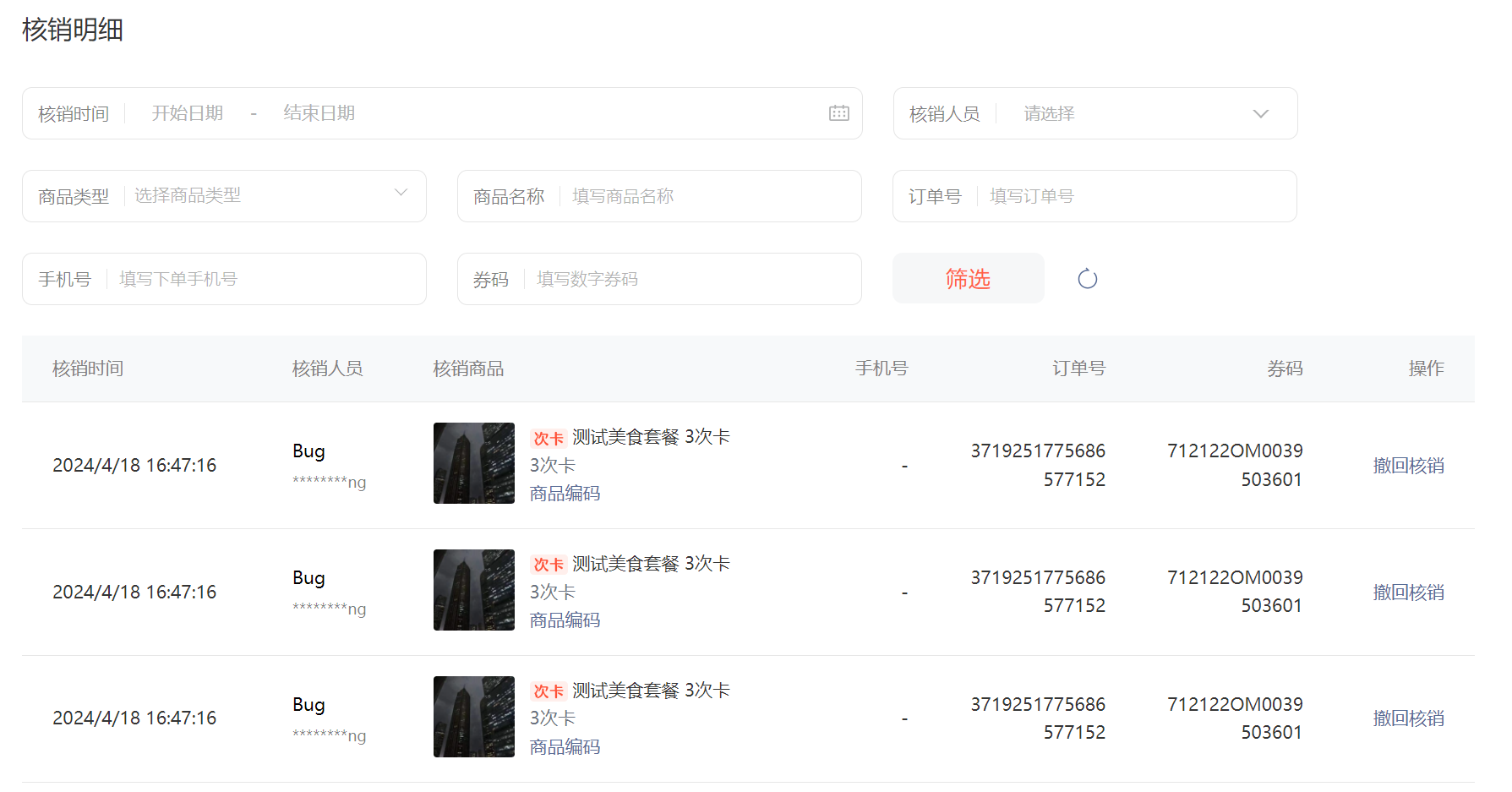1512x792 pixels.
Task: Click the circular reset icon beside 筛选
Action: pos(1088,279)
